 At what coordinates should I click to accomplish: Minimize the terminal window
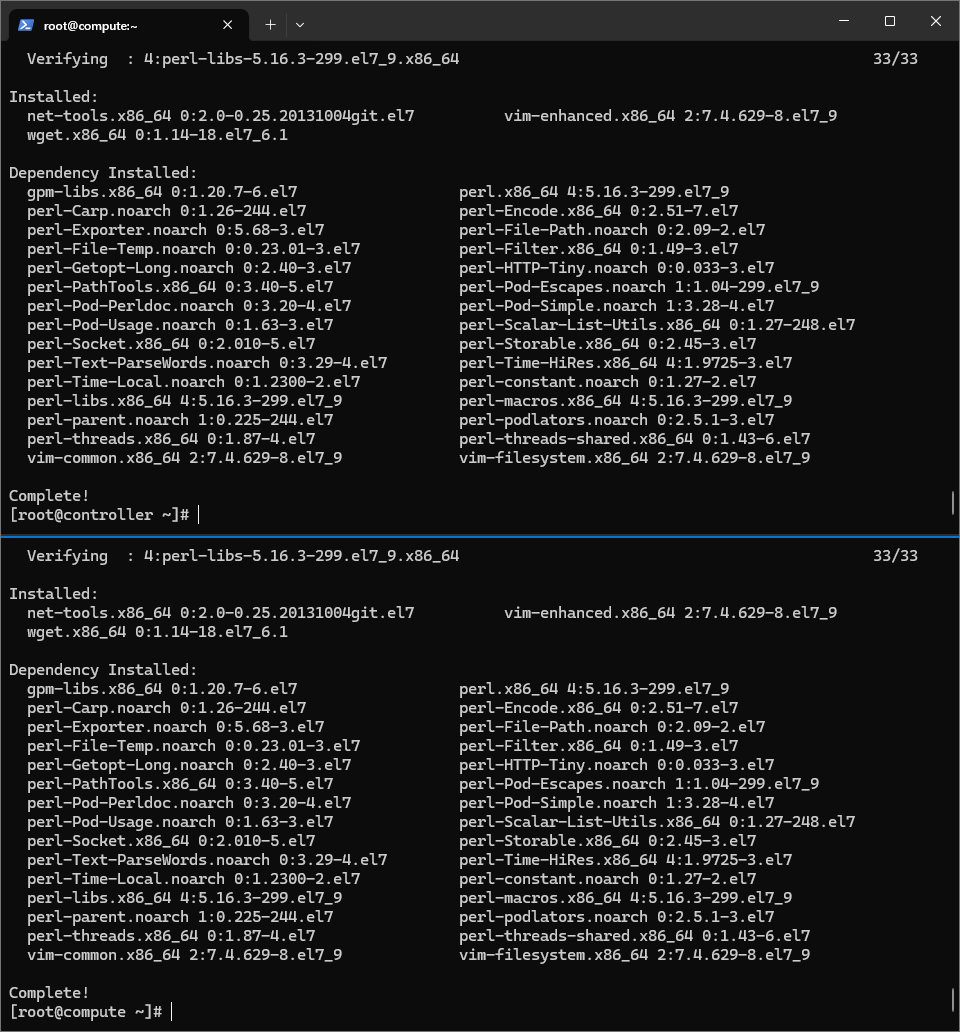click(x=844, y=21)
